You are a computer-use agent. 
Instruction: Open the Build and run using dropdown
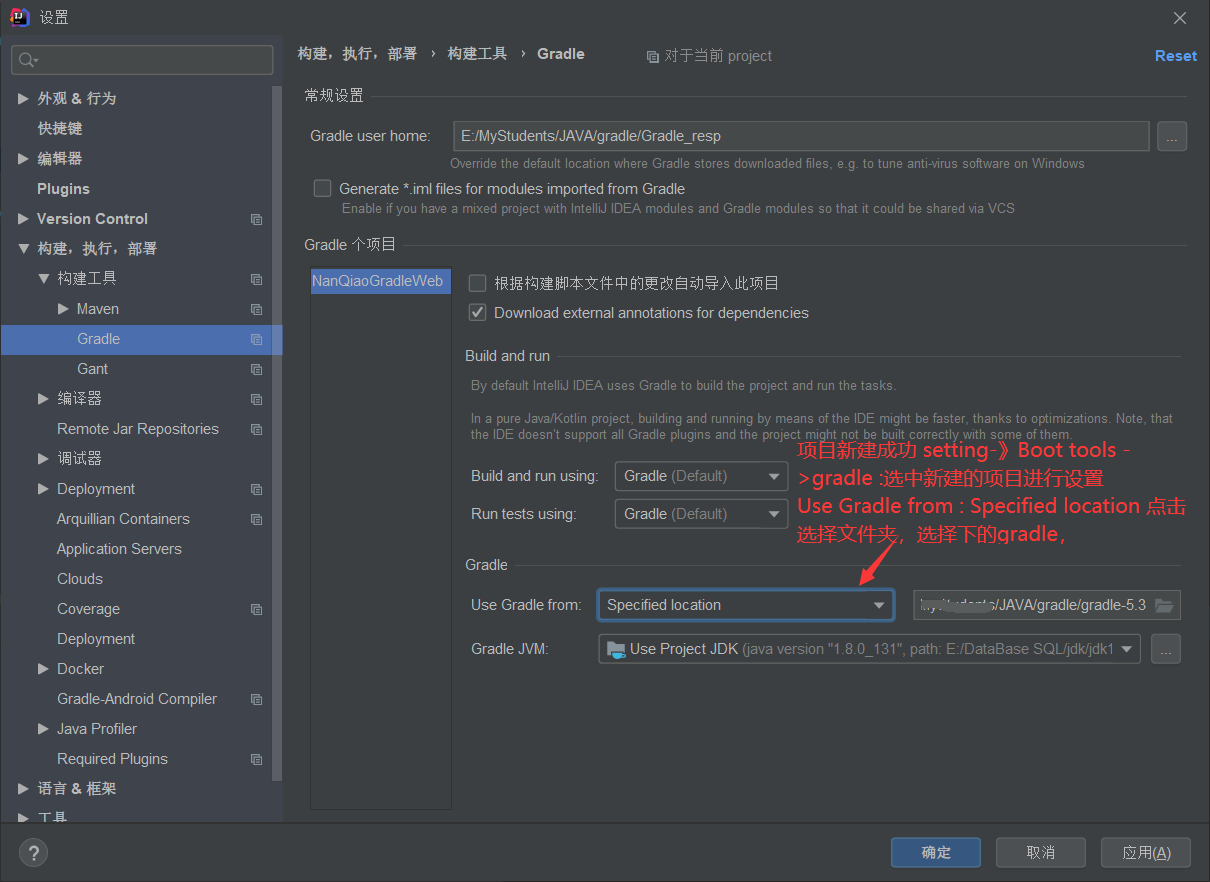(700, 475)
